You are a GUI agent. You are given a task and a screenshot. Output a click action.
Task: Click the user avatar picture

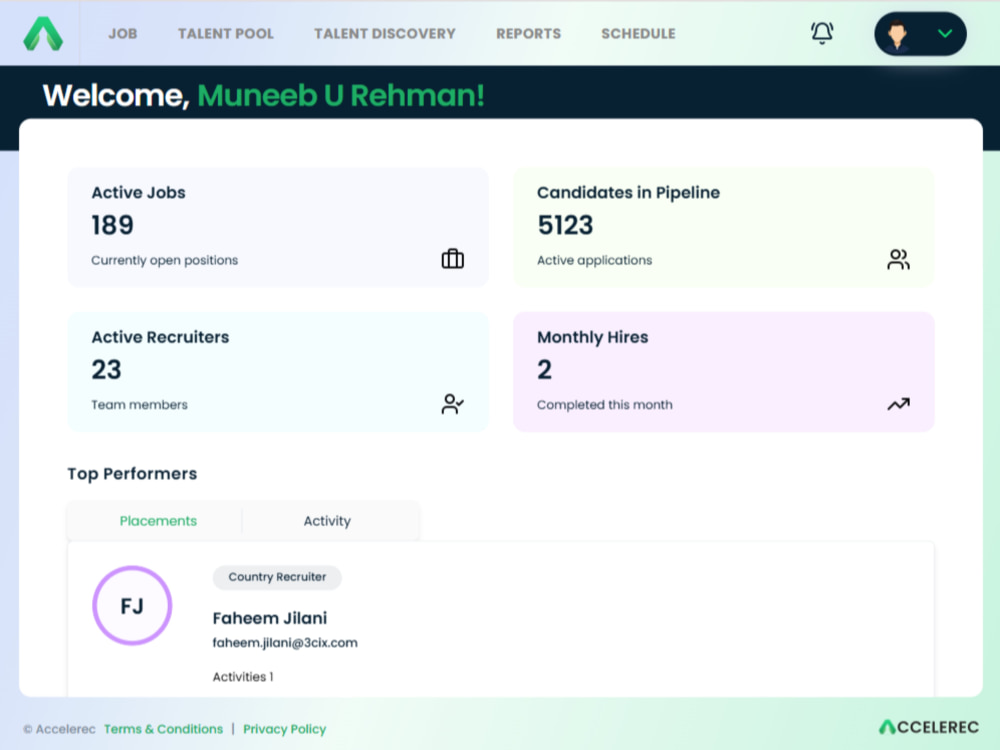[897, 34]
